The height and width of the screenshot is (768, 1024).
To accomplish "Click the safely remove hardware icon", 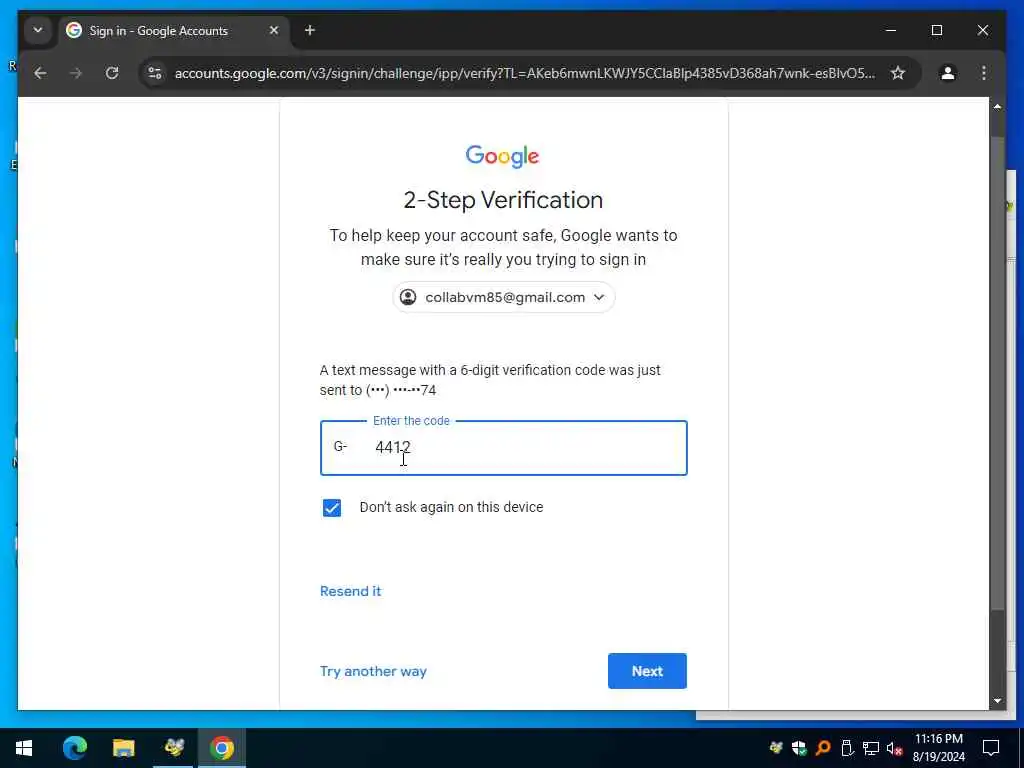I will coord(847,748).
